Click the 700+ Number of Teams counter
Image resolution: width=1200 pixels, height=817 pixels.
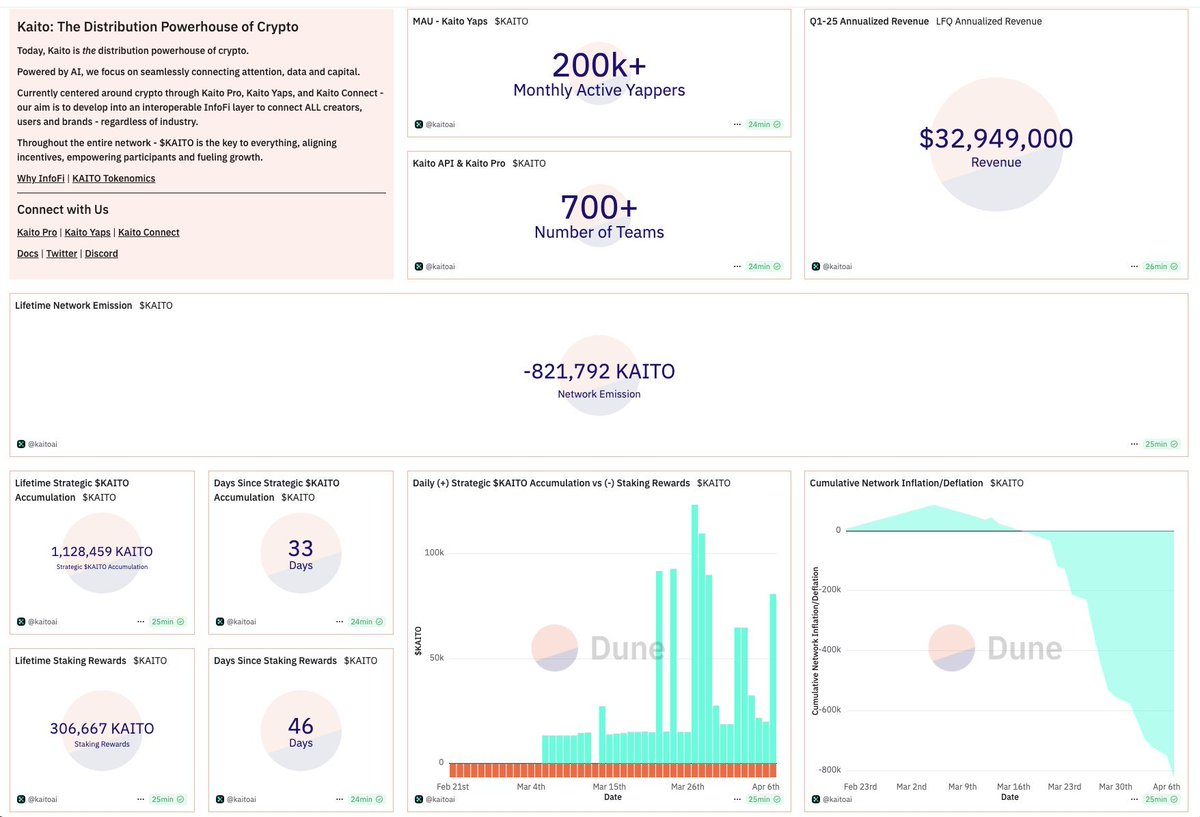click(599, 207)
